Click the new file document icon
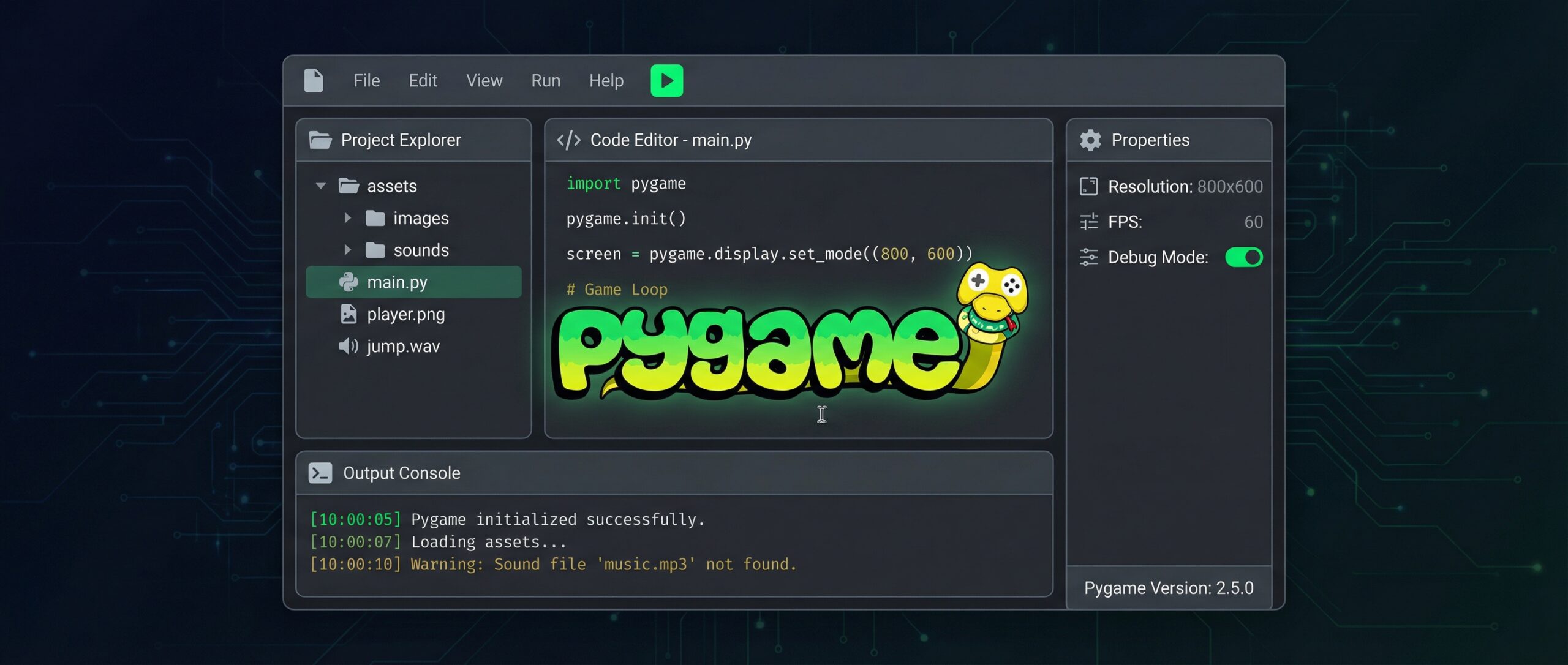Image resolution: width=1568 pixels, height=665 pixels. click(x=314, y=81)
